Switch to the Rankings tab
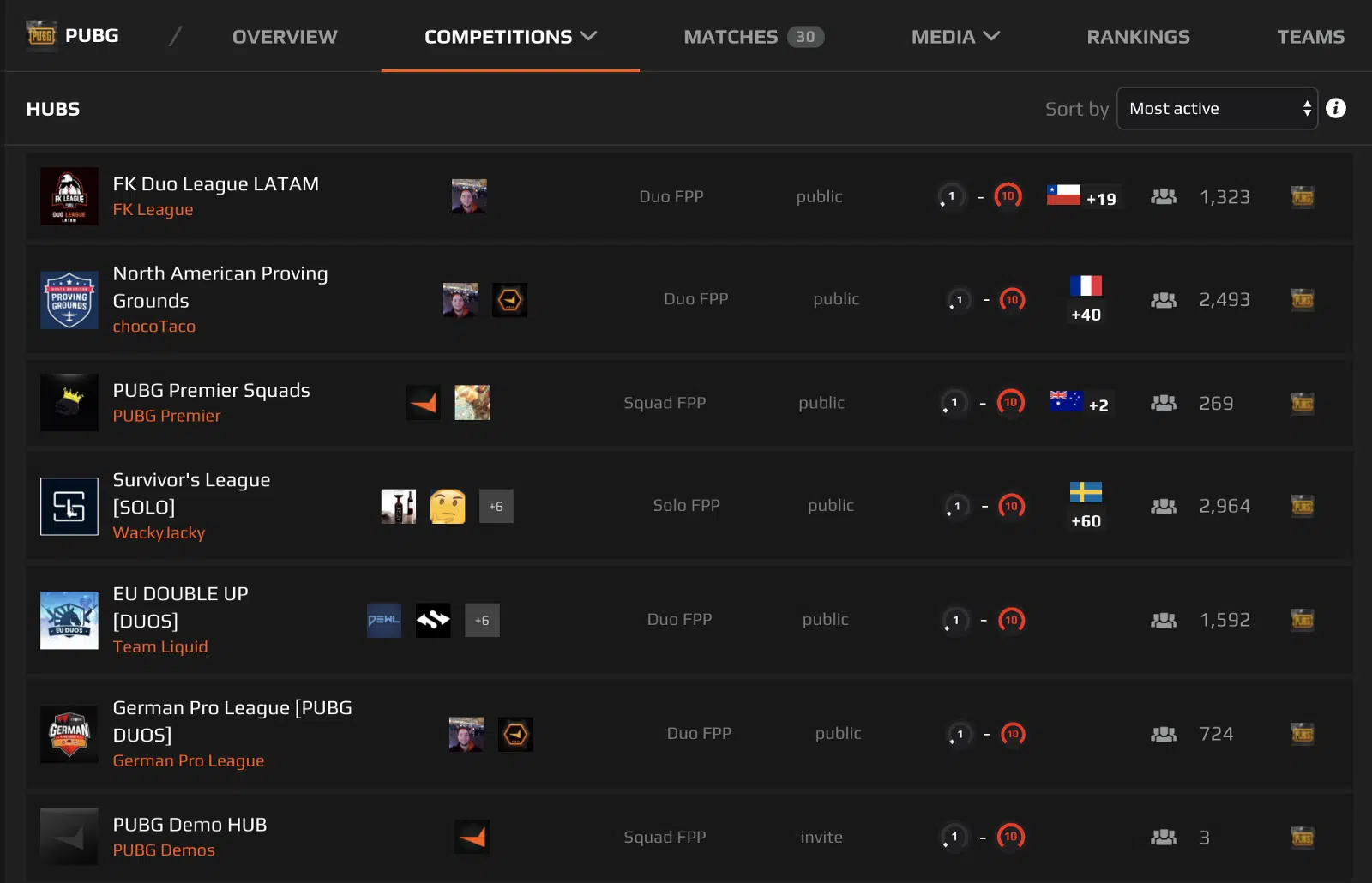1372x883 pixels. pyautogui.click(x=1138, y=37)
